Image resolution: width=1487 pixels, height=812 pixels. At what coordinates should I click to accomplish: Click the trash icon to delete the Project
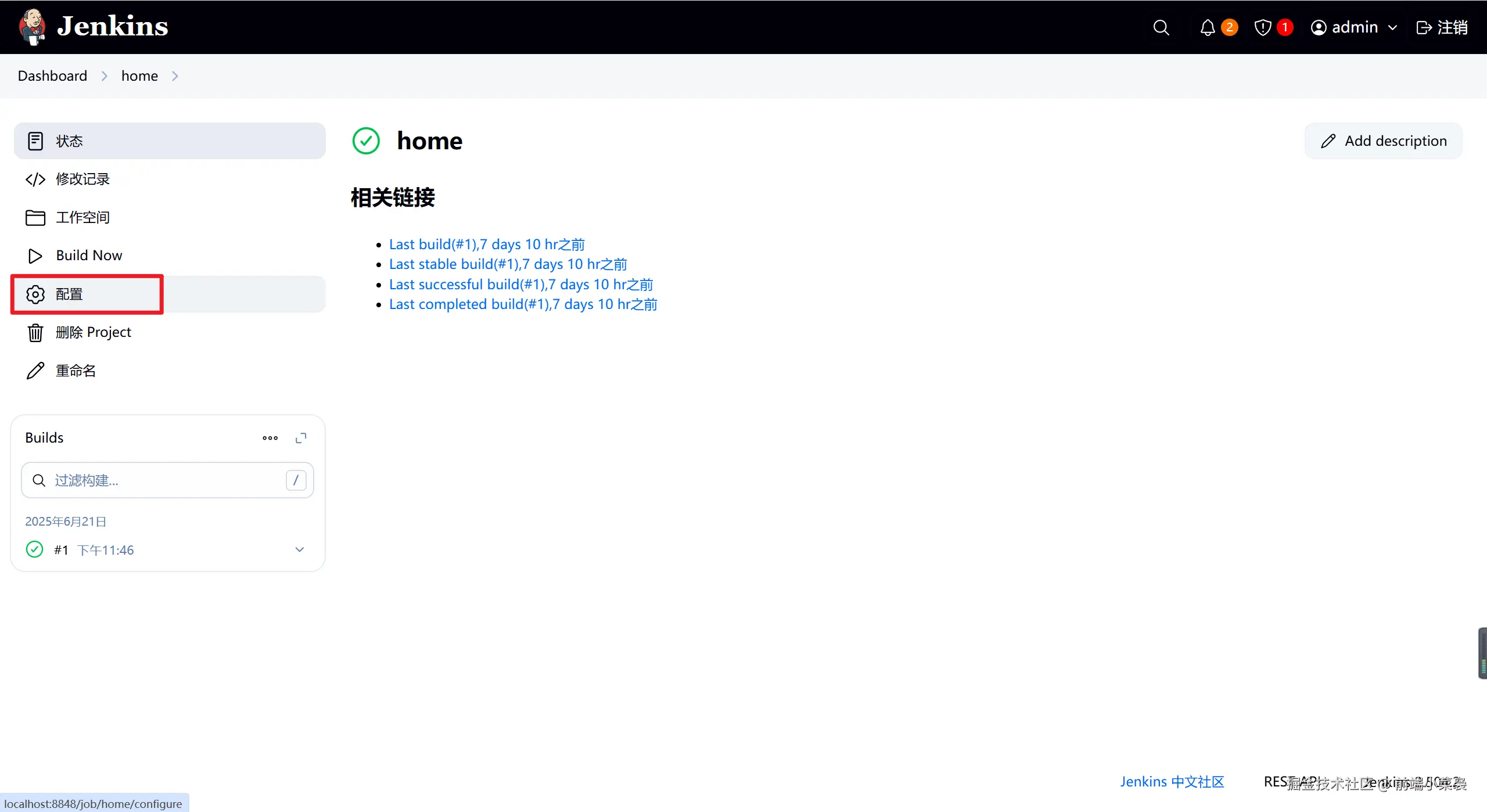pos(35,333)
